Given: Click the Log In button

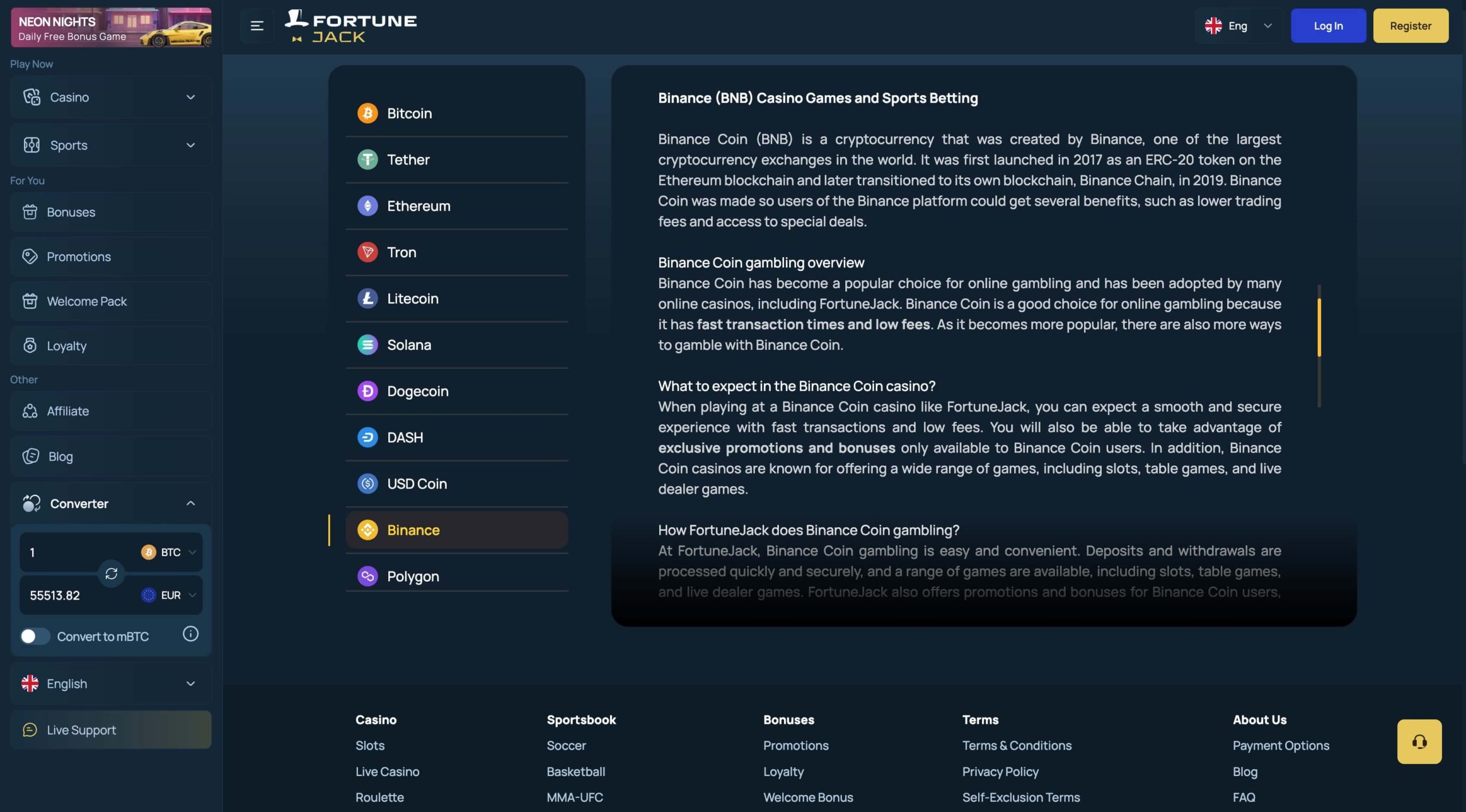Looking at the screenshot, I should click(x=1328, y=26).
